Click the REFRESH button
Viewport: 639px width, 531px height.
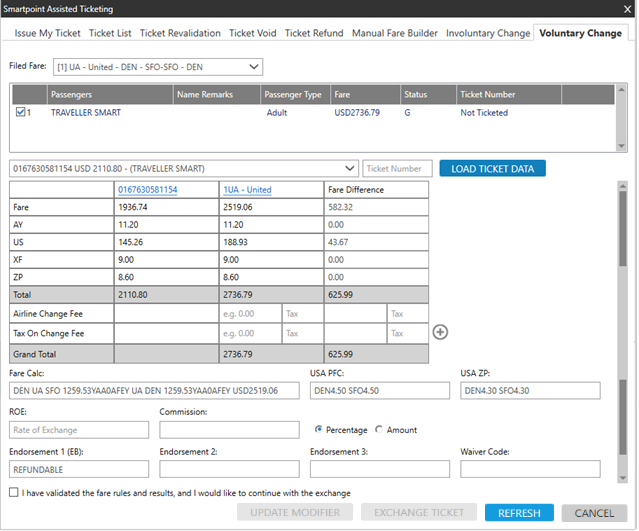519,513
